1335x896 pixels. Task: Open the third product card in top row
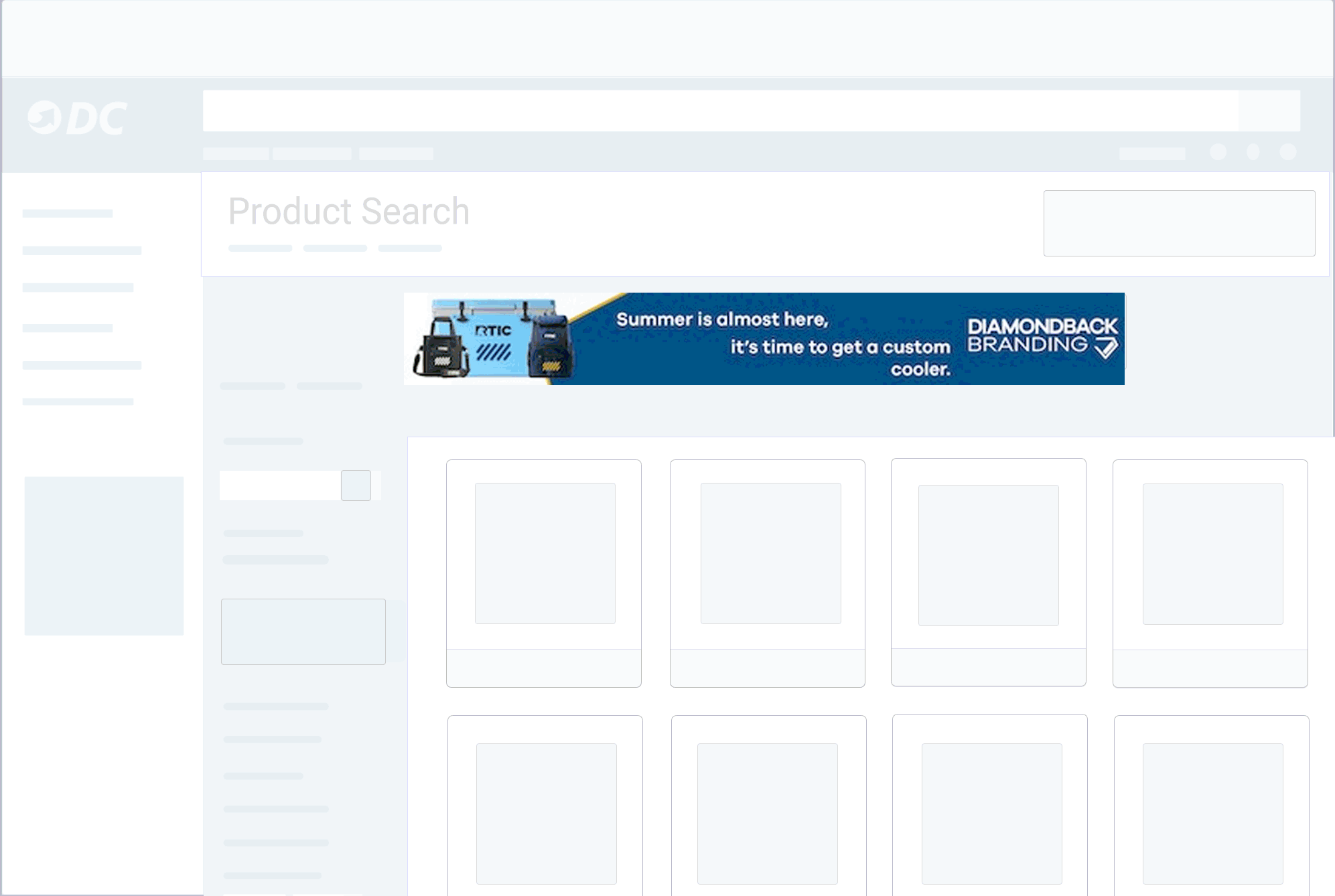pos(989,572)
